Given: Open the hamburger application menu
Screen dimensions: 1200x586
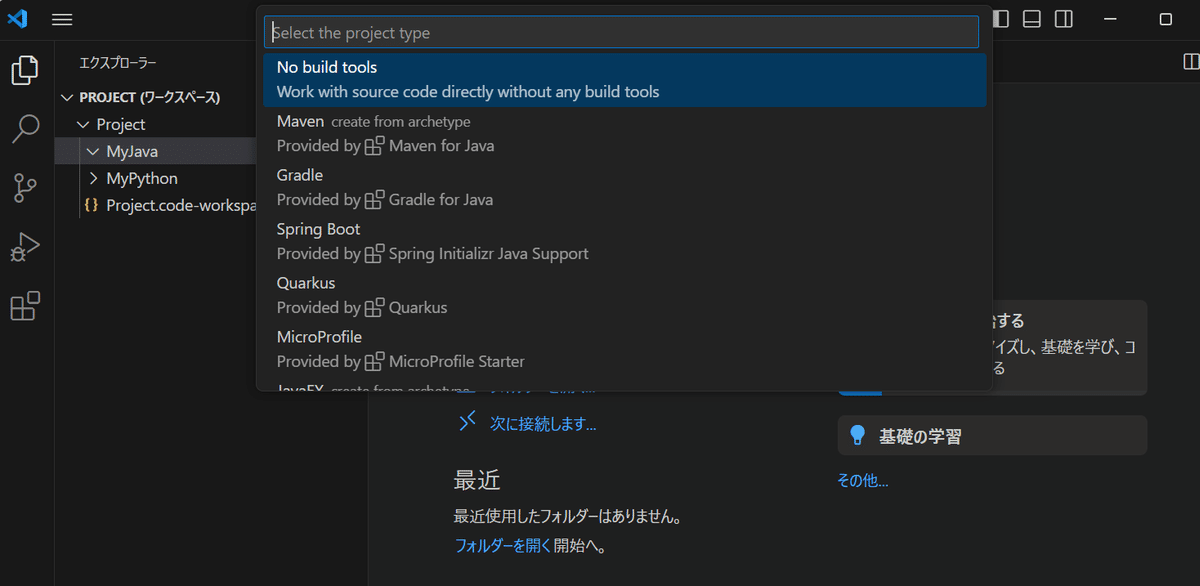Looking at the screenshot, I should [62, 19].
